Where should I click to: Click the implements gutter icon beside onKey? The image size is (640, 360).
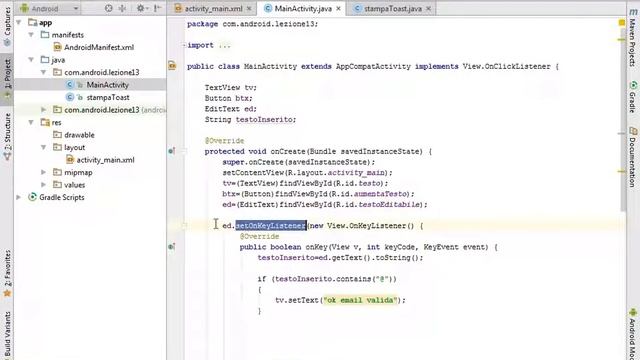coord(172,247)
